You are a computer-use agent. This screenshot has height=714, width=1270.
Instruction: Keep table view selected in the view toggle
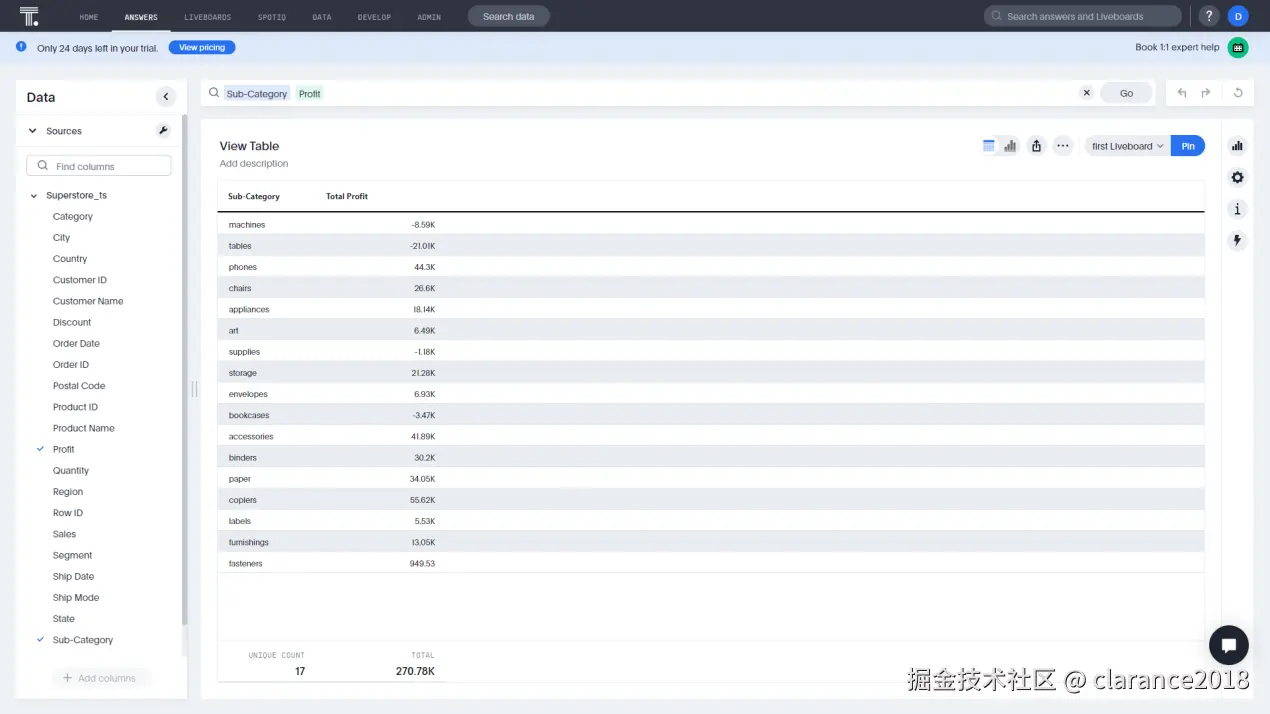(x=988, y=145)
